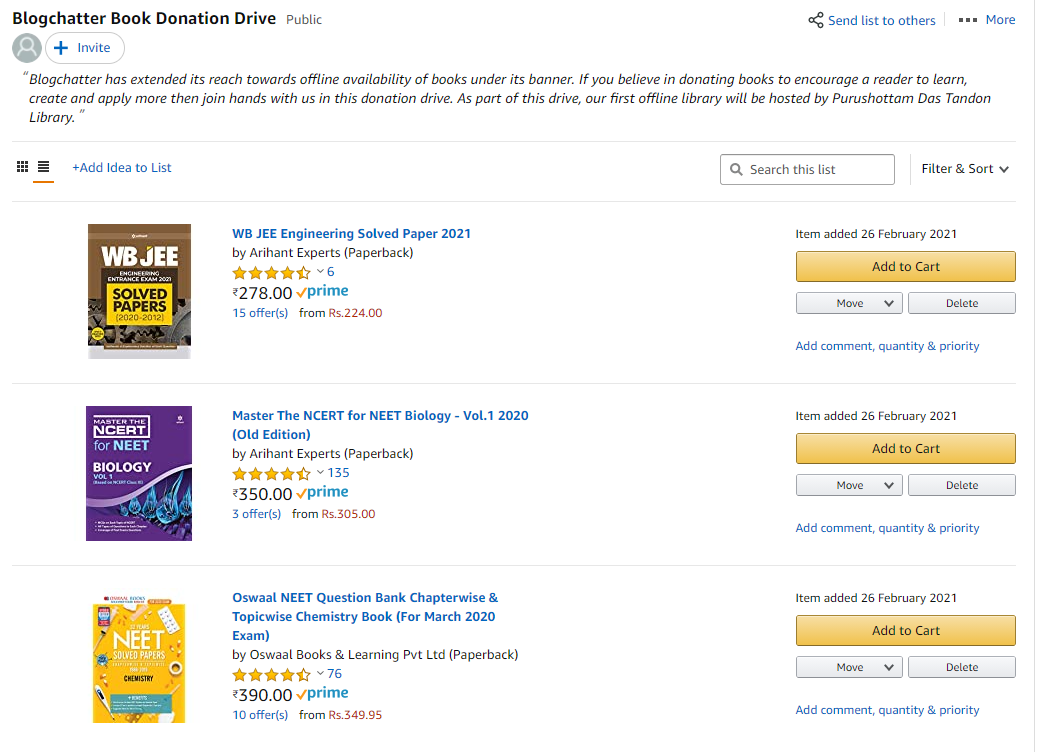Open Move dropdown for NCERT Biology book
This screenshot has height=752, width=1050.
pyautogui.click(x=849, y=485)
